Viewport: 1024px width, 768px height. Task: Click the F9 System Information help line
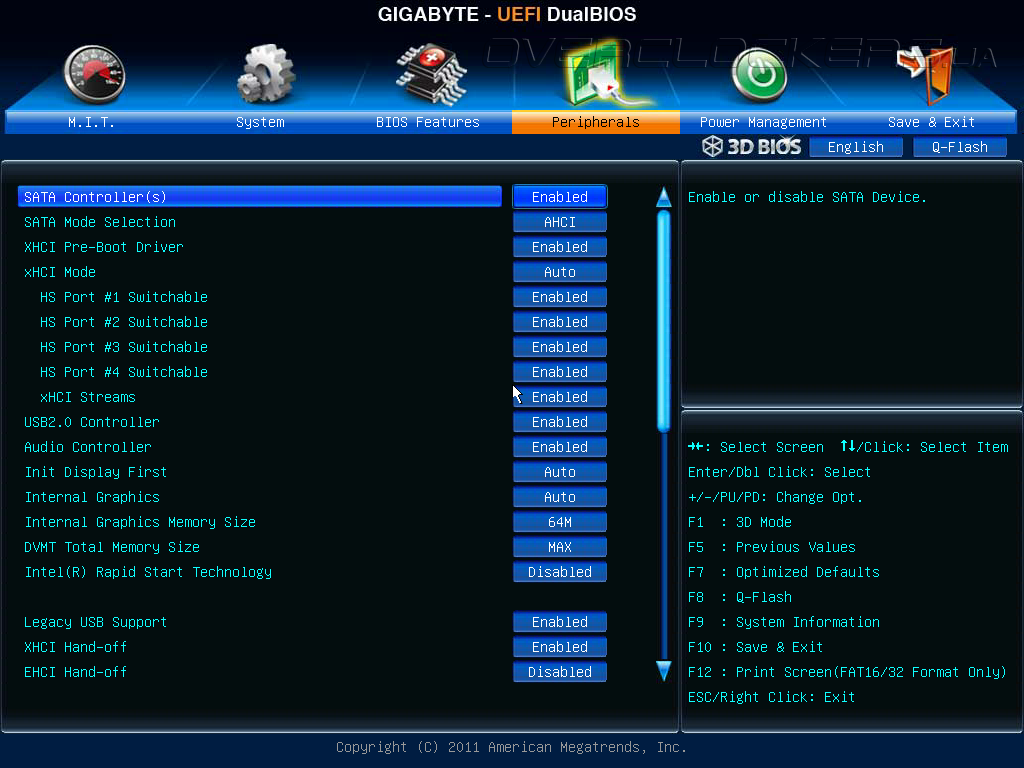point(784,622)
